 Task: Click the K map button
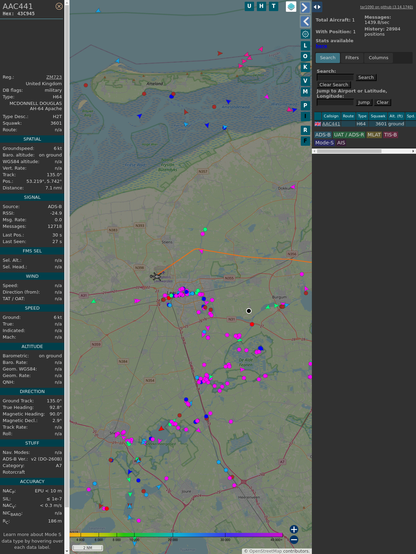[x=305, y=67]
